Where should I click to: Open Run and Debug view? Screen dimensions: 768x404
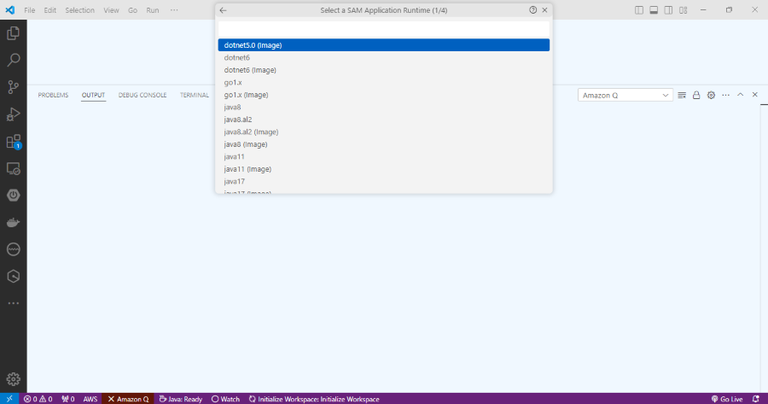13,114
